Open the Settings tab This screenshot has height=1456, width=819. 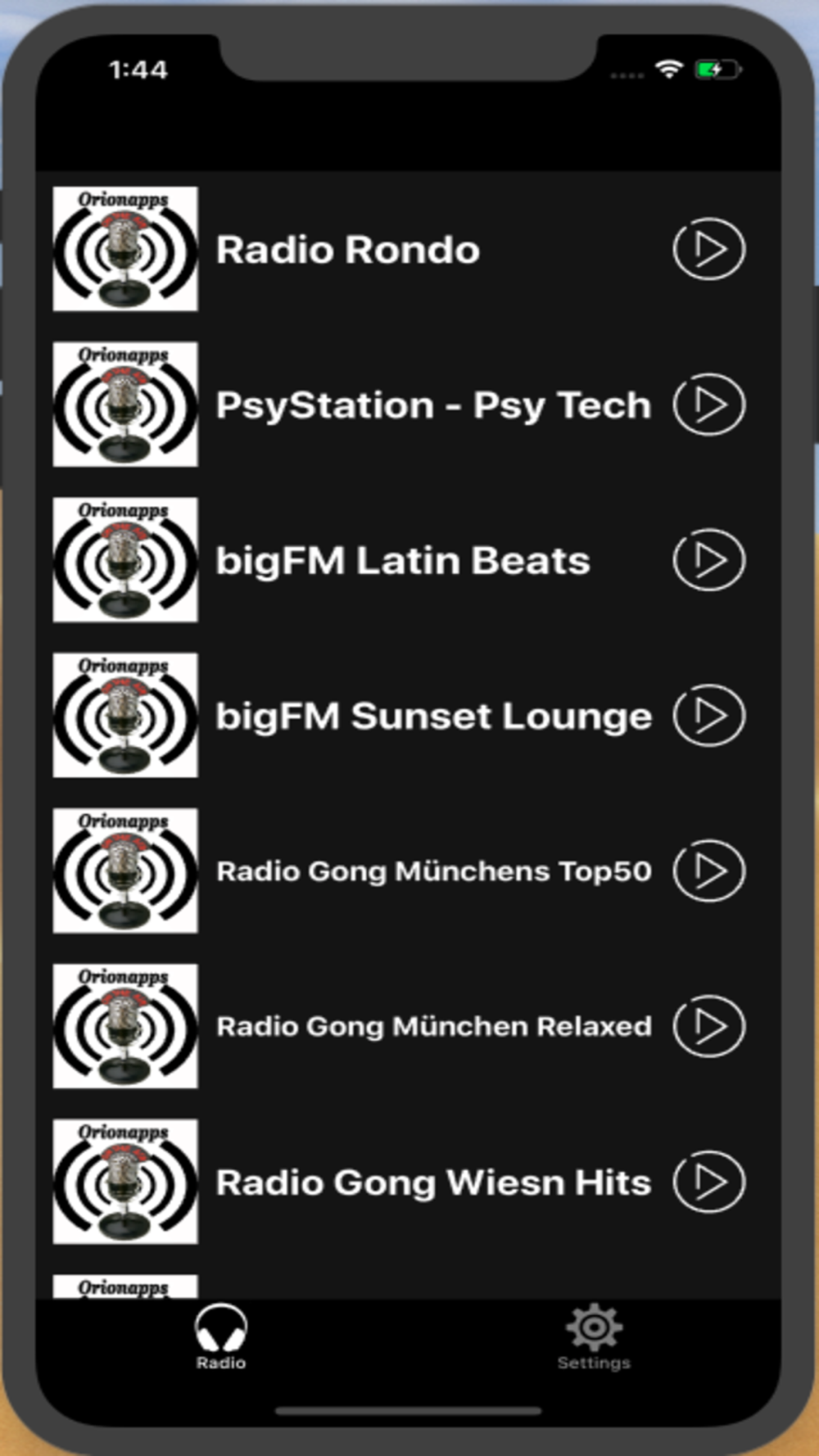pyautogui.click(x=594, y=1338)
